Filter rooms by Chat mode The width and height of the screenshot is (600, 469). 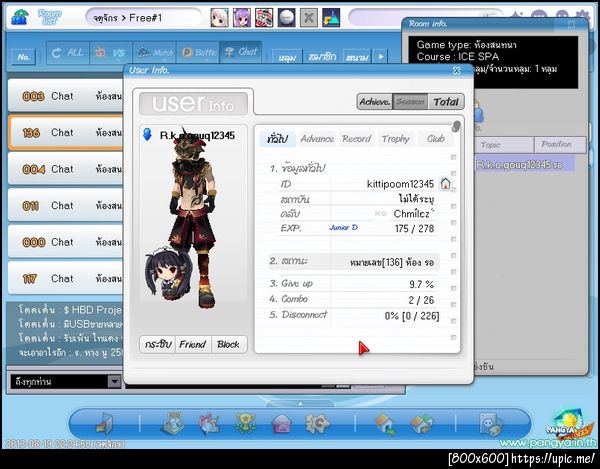(241, 52)
